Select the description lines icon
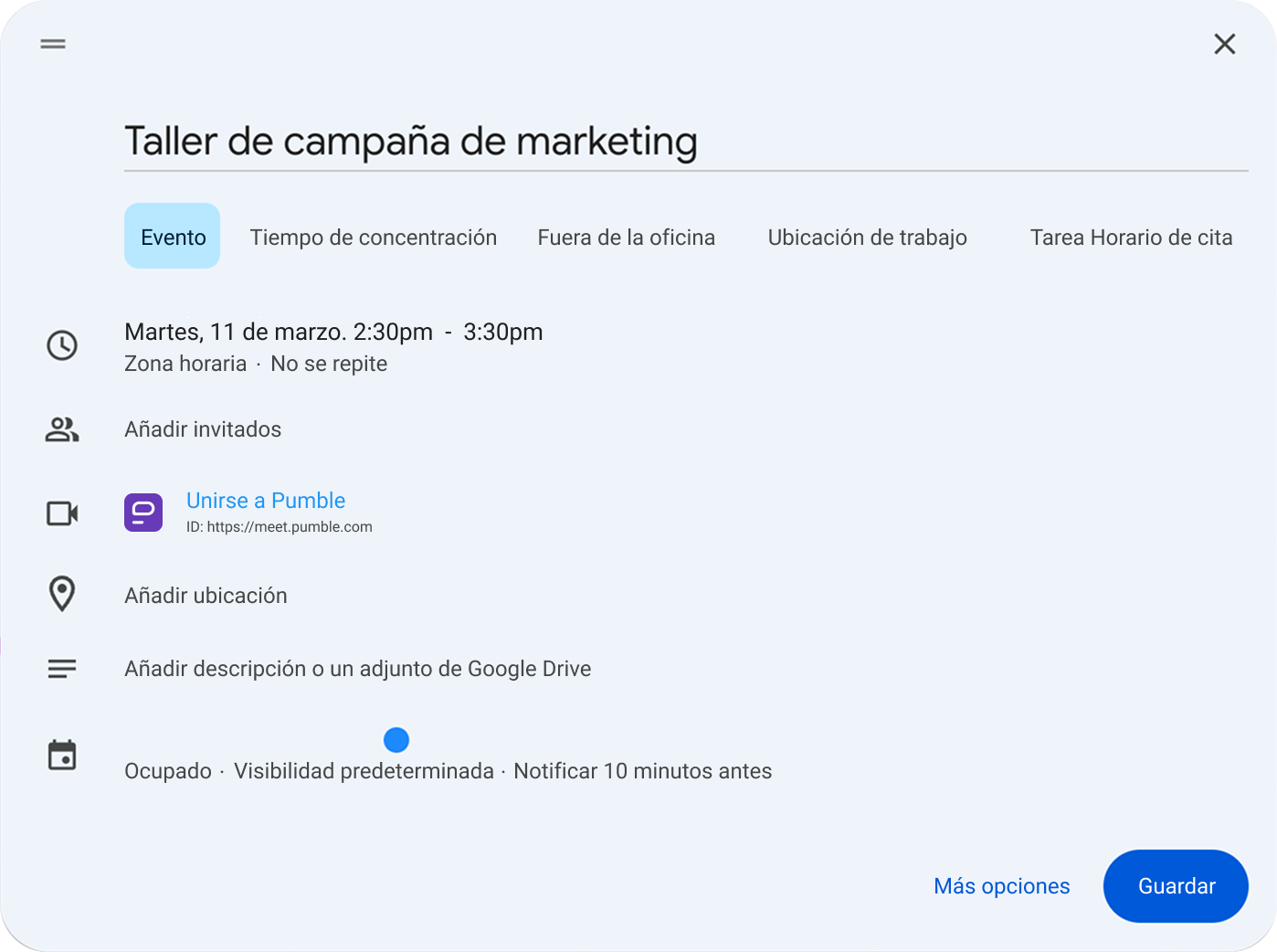Viewport: 1277px width, 952px height. (x=61, y=668)
